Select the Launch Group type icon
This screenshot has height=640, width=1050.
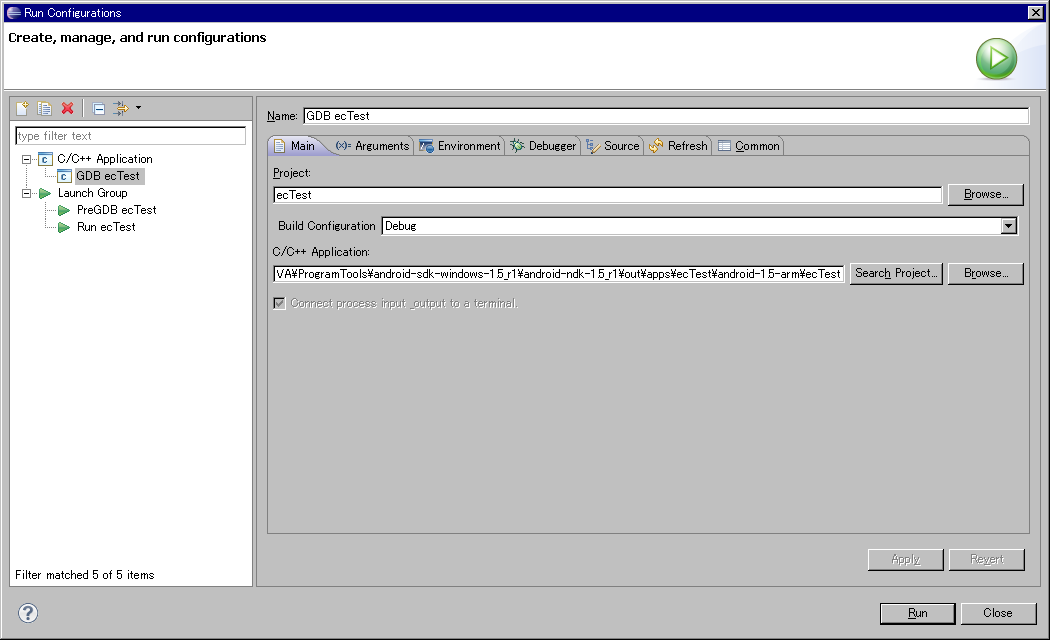point(45,193)
